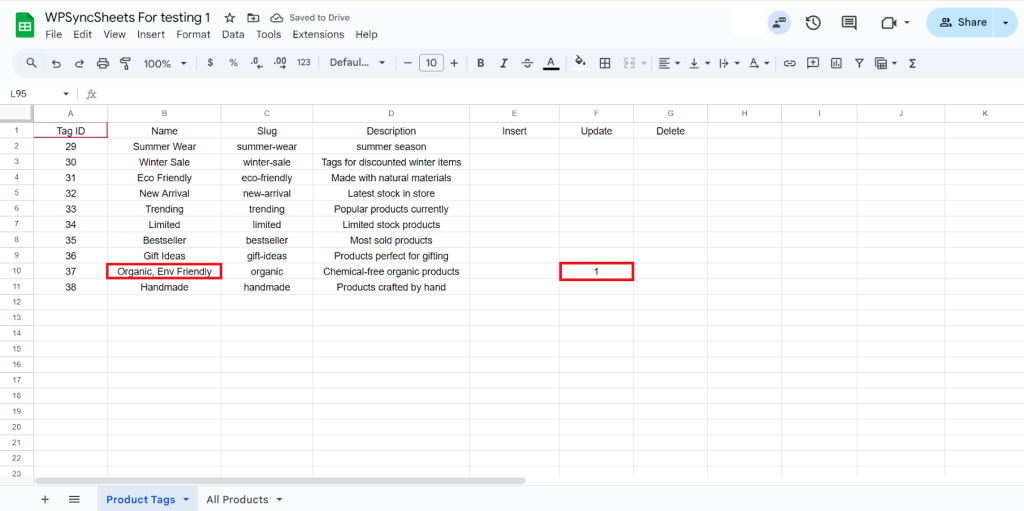Viewport: 1024px width, 511px height.
Task: Decrease decimal places
Action: pyautogui.click(x=257, y=63)
